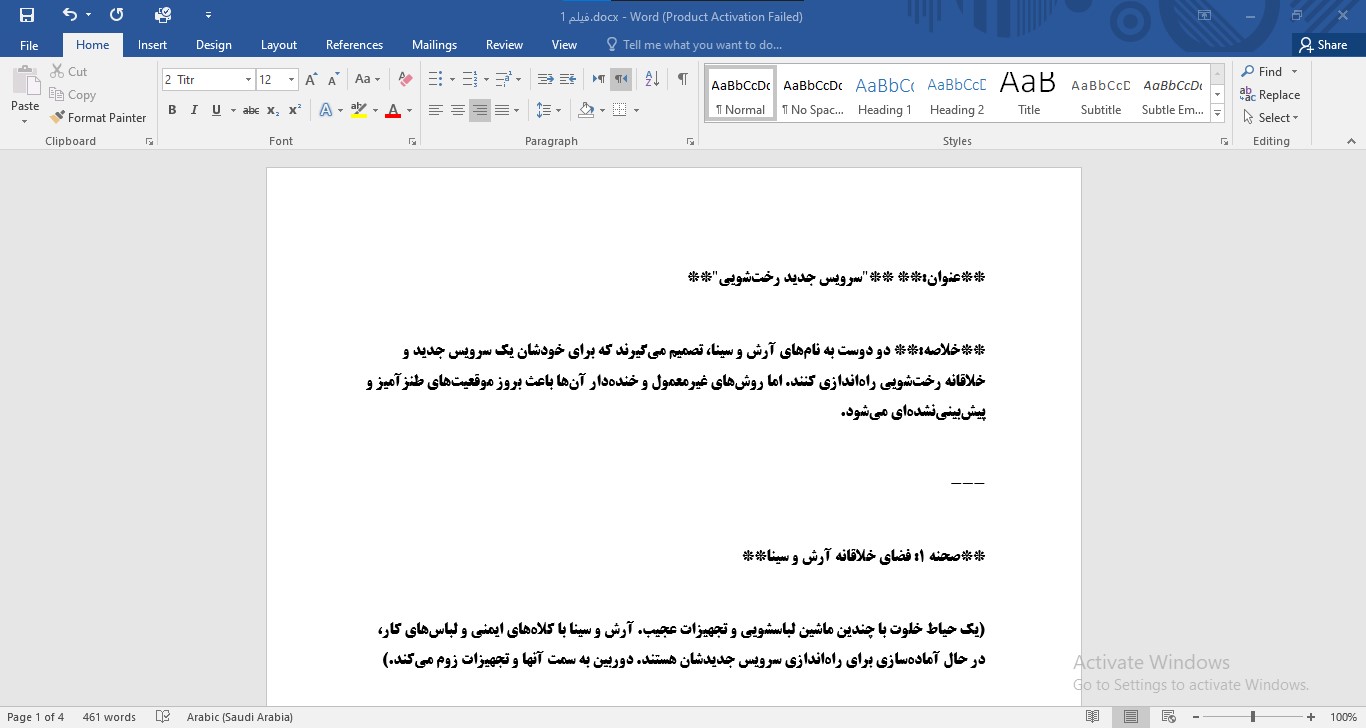
Task: Open the Design tab
Action: coord(213,45)
